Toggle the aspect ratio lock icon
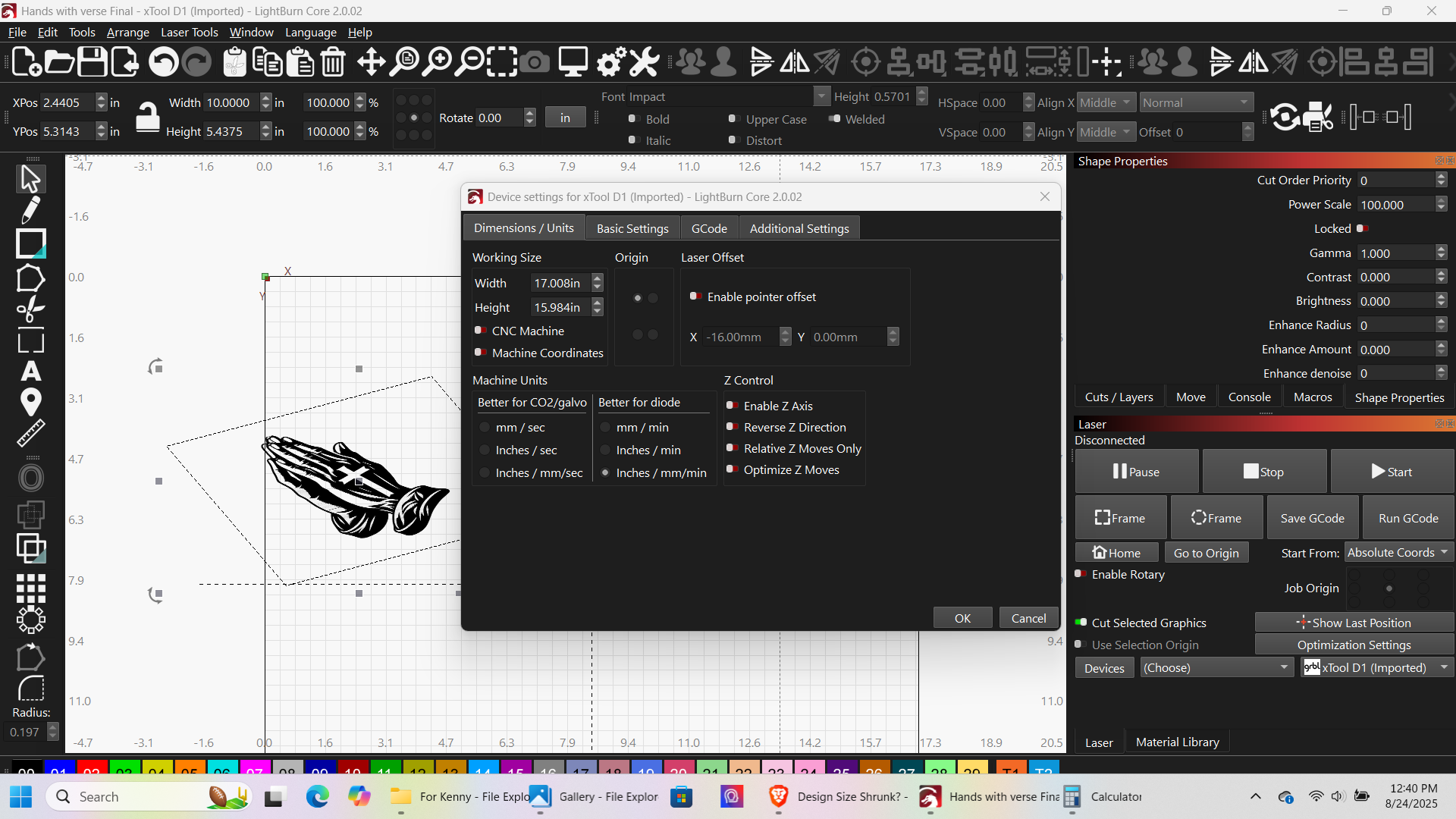The image size is (1456, 819). click(147, 117)
